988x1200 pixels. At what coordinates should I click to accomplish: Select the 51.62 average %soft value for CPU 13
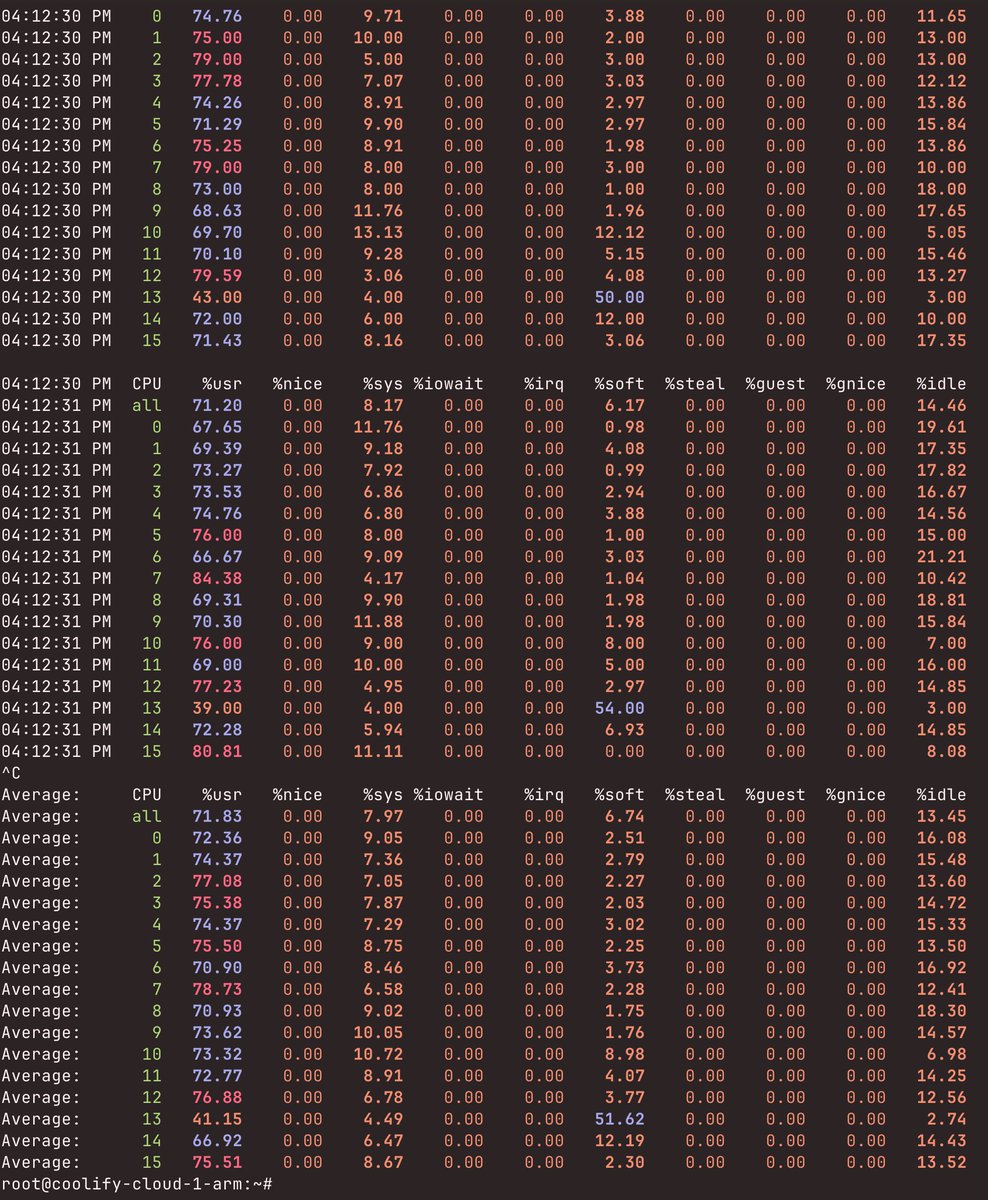tap(619, 1119)
